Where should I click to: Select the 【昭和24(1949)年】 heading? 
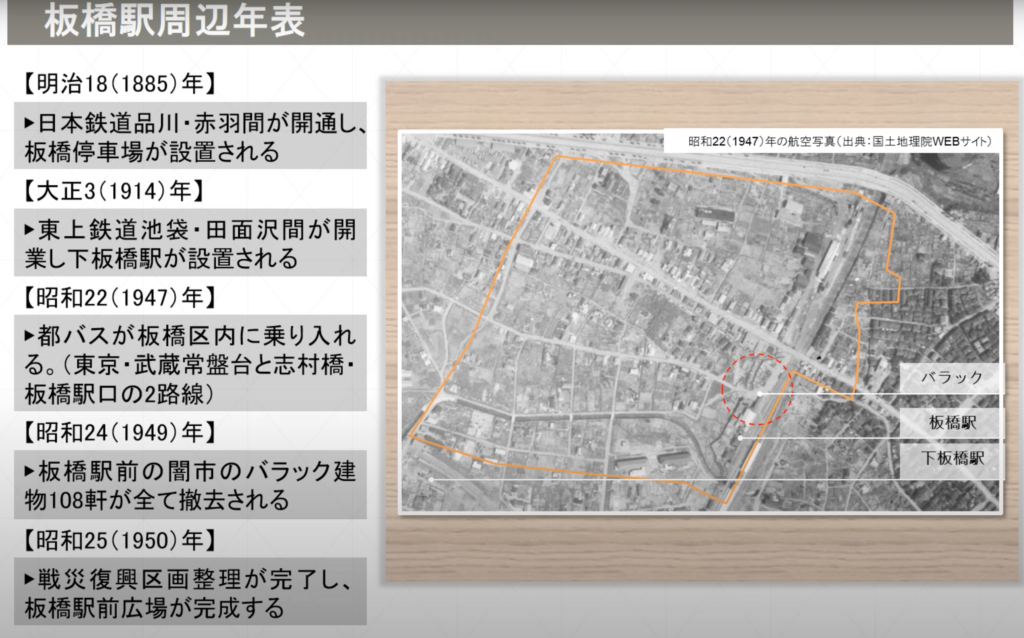click(118, 432)
